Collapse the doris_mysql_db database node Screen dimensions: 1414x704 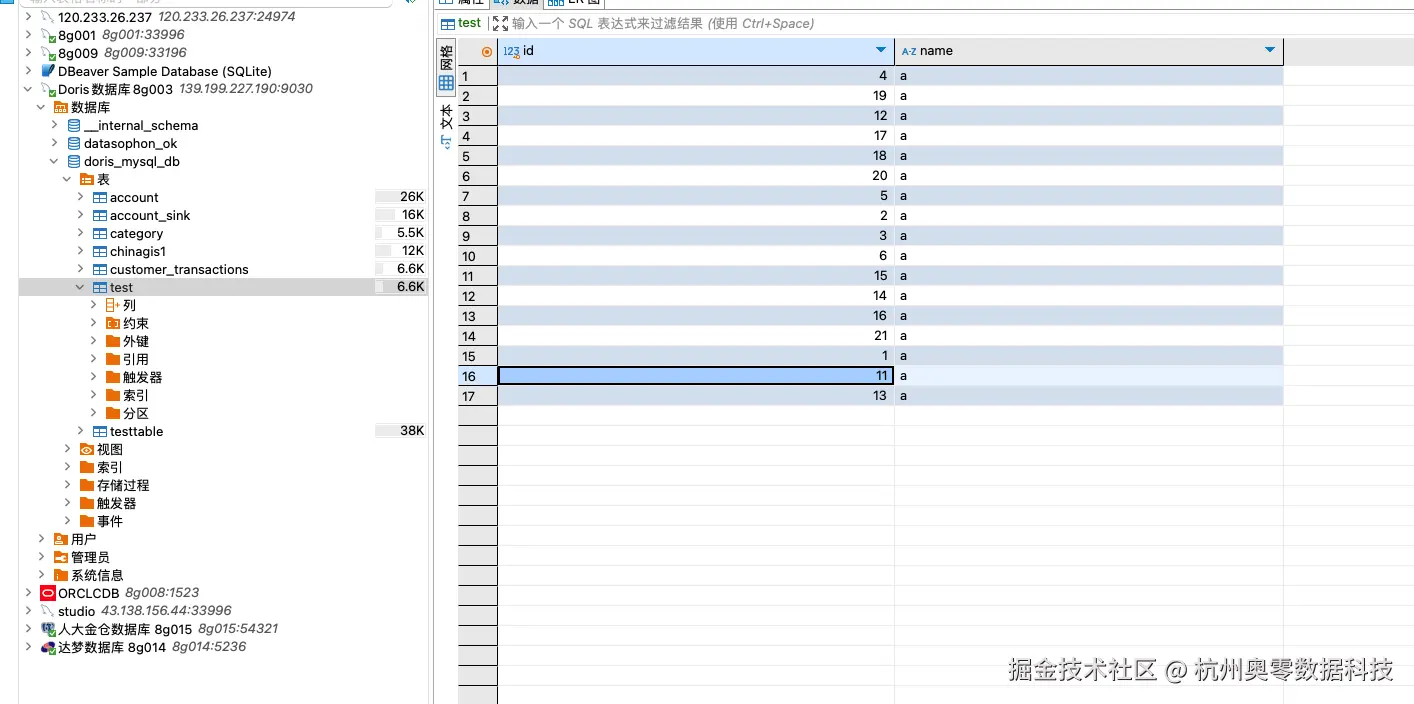pos(56,161)
